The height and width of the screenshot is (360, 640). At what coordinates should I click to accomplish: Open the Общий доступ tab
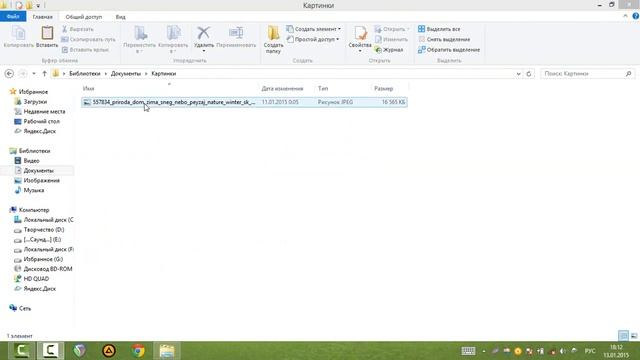[x=84, y=17]
